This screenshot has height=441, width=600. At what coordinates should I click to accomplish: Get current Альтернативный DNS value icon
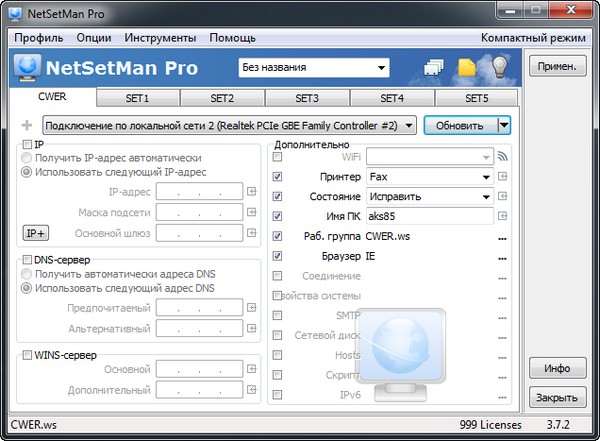(x=251, y=328)
